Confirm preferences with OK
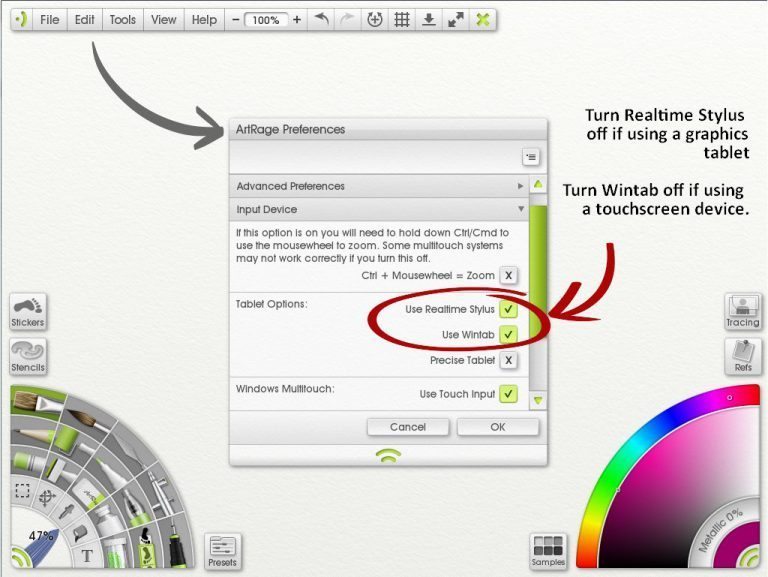This screenshot has width=768, height=577. (x=498, y=427)
